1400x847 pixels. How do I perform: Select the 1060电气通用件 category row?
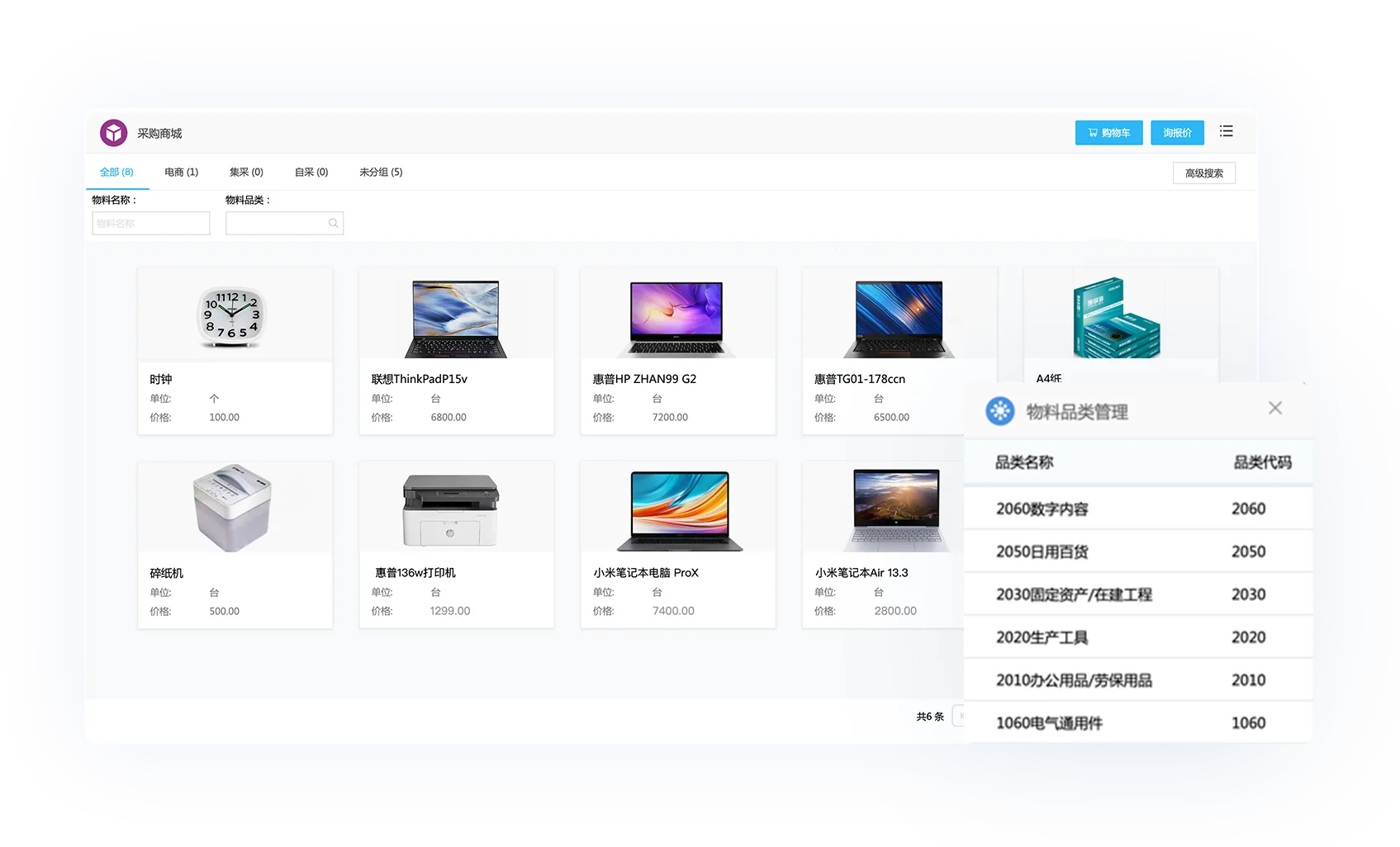point(1138,723)
